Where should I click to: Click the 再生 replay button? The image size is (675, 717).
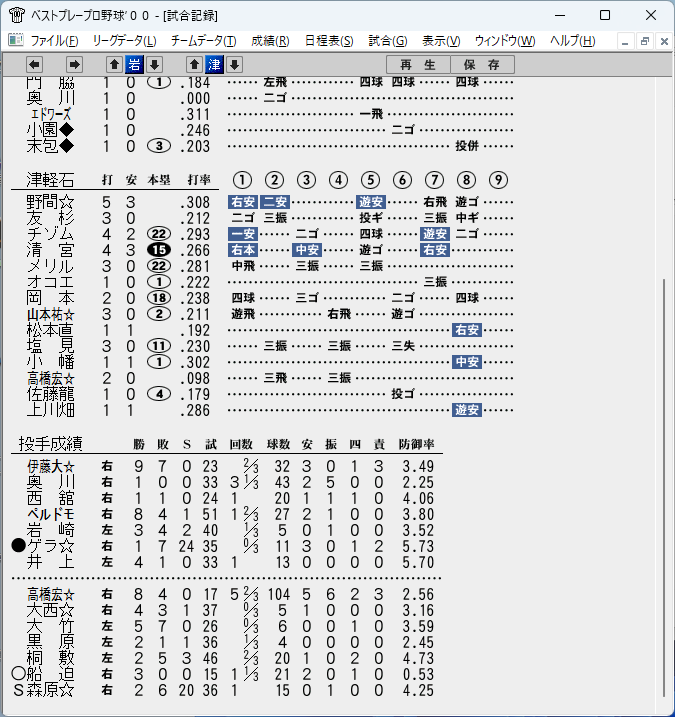point(418,64)
